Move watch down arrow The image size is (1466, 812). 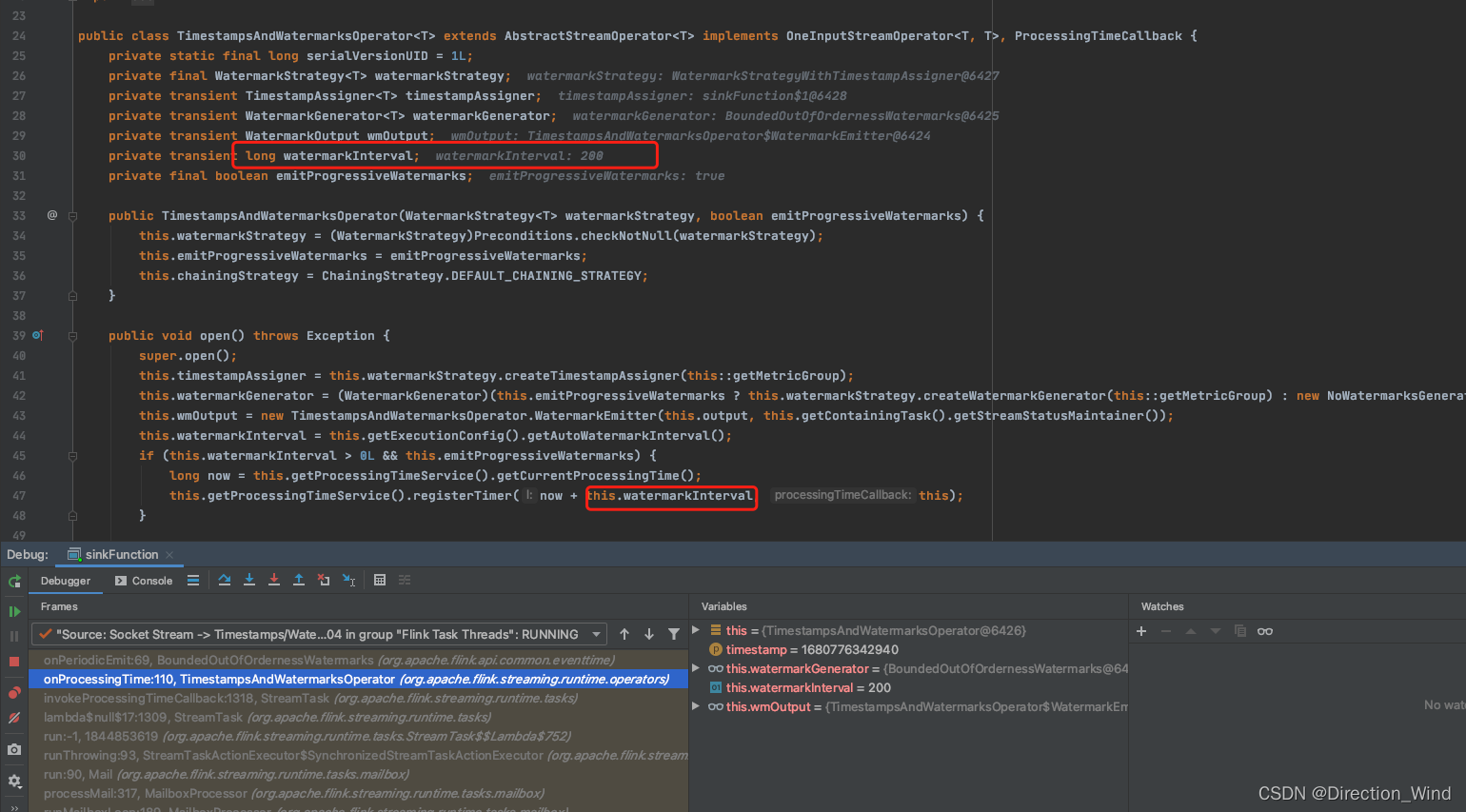point(1216,631)
